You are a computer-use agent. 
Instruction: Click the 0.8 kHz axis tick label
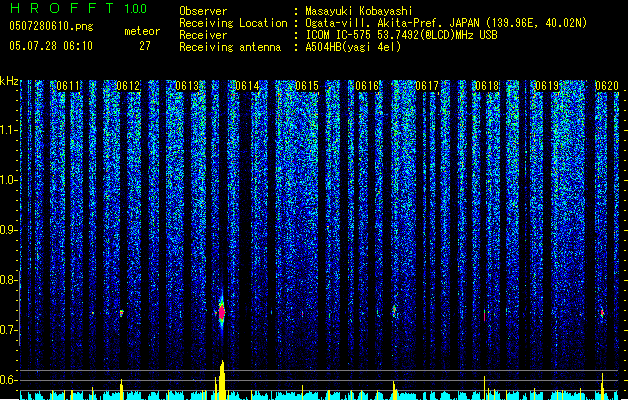tap(8, 280)
